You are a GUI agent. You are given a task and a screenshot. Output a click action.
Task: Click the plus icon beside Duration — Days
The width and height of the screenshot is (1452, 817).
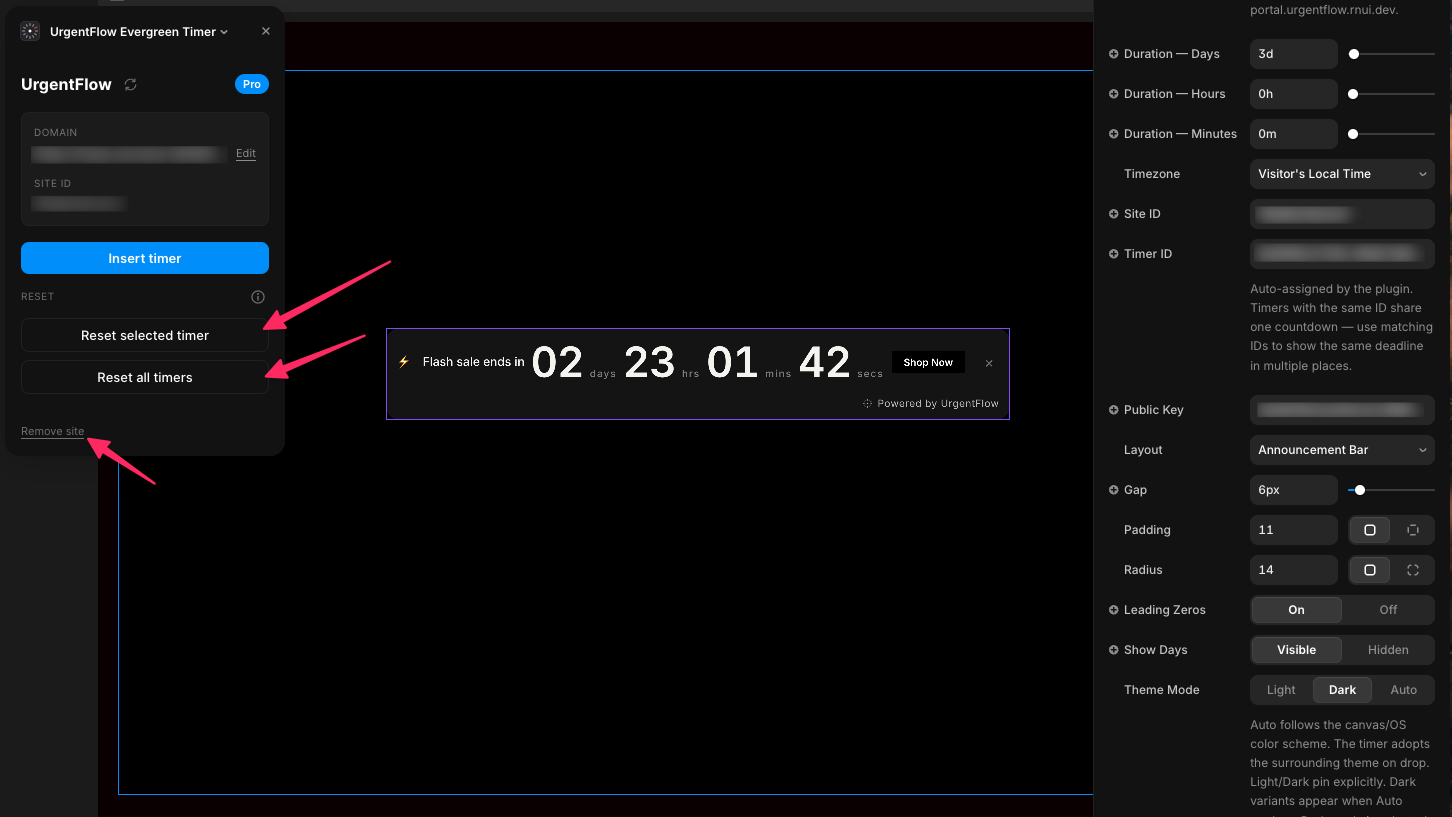1114,54
